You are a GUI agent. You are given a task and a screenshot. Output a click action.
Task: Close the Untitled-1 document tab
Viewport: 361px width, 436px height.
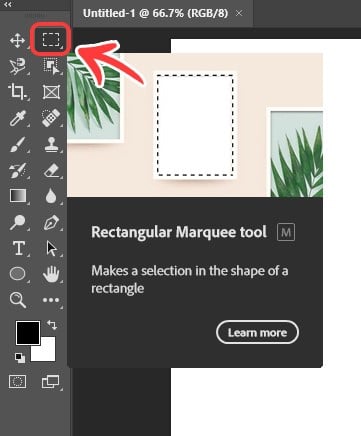click(x=239, y=13)
